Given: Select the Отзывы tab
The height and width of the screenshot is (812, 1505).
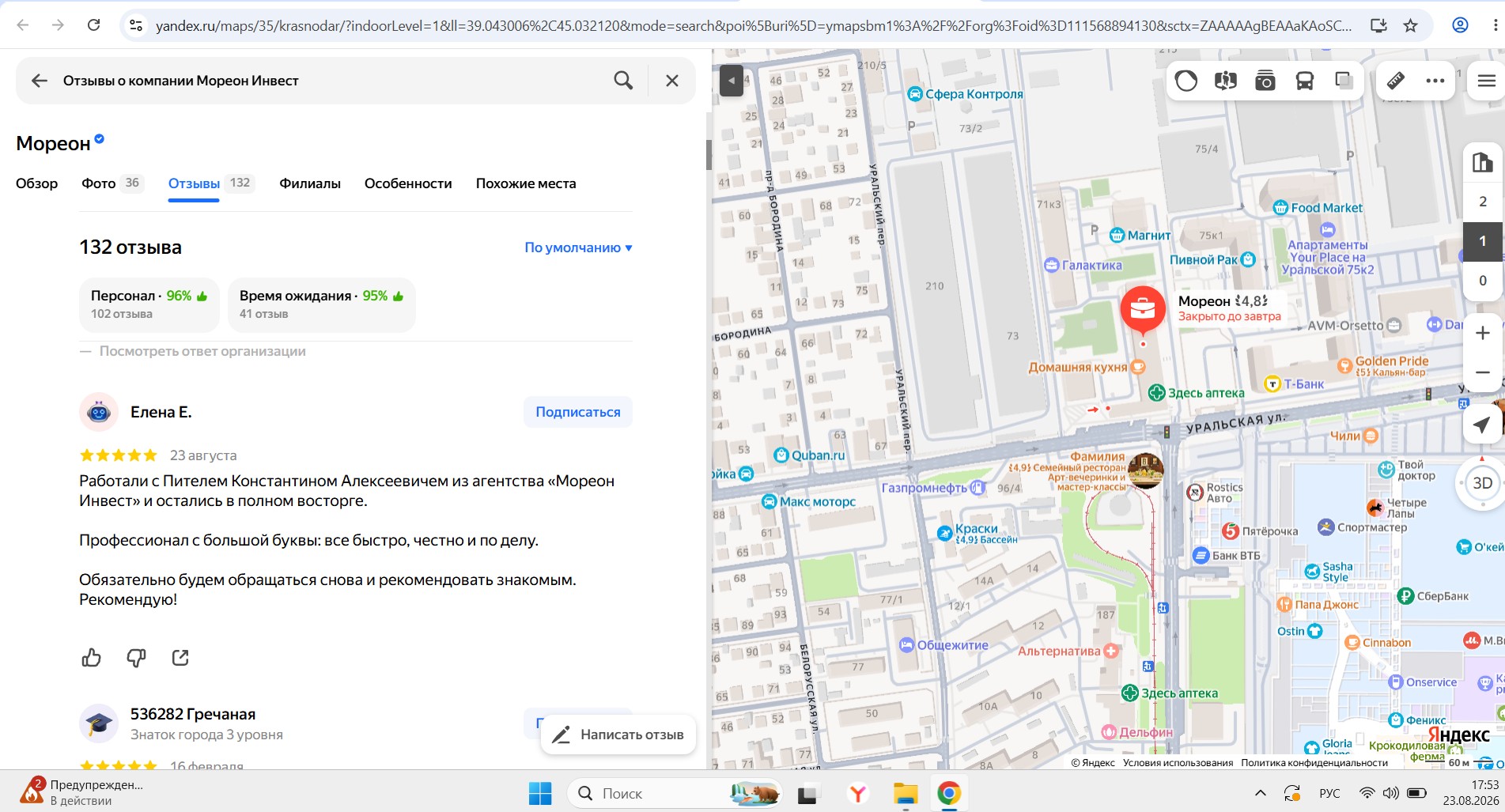Looking at the screenshot, I should coord(211,183).
